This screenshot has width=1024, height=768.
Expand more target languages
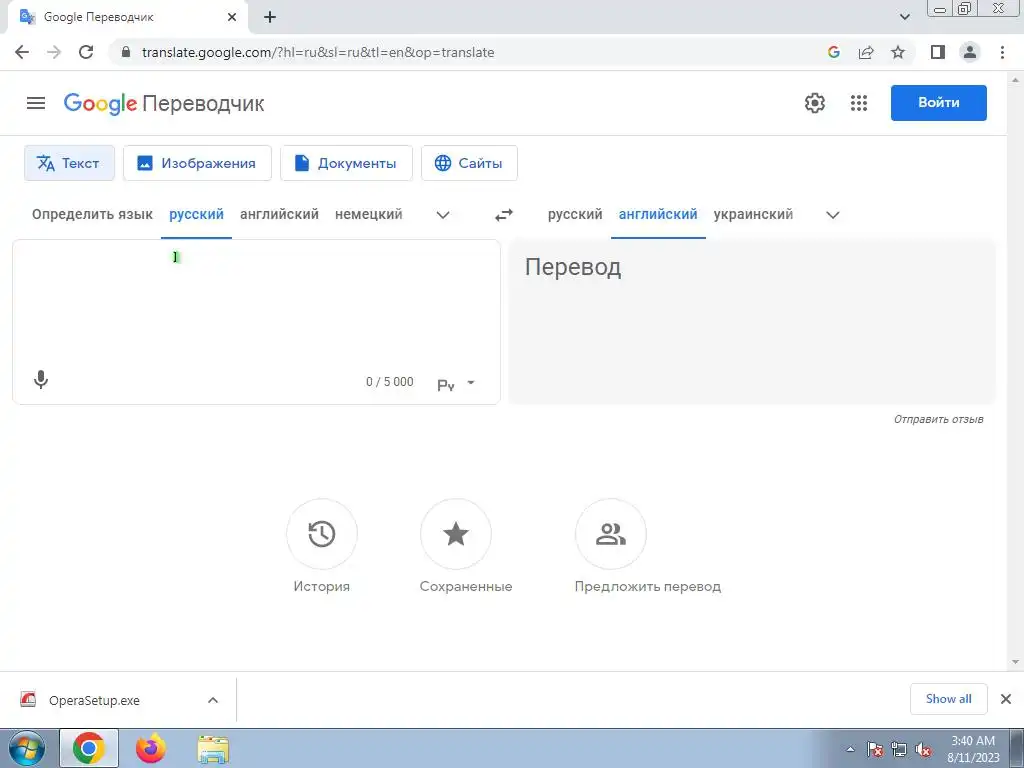click(x=833, y=215)
